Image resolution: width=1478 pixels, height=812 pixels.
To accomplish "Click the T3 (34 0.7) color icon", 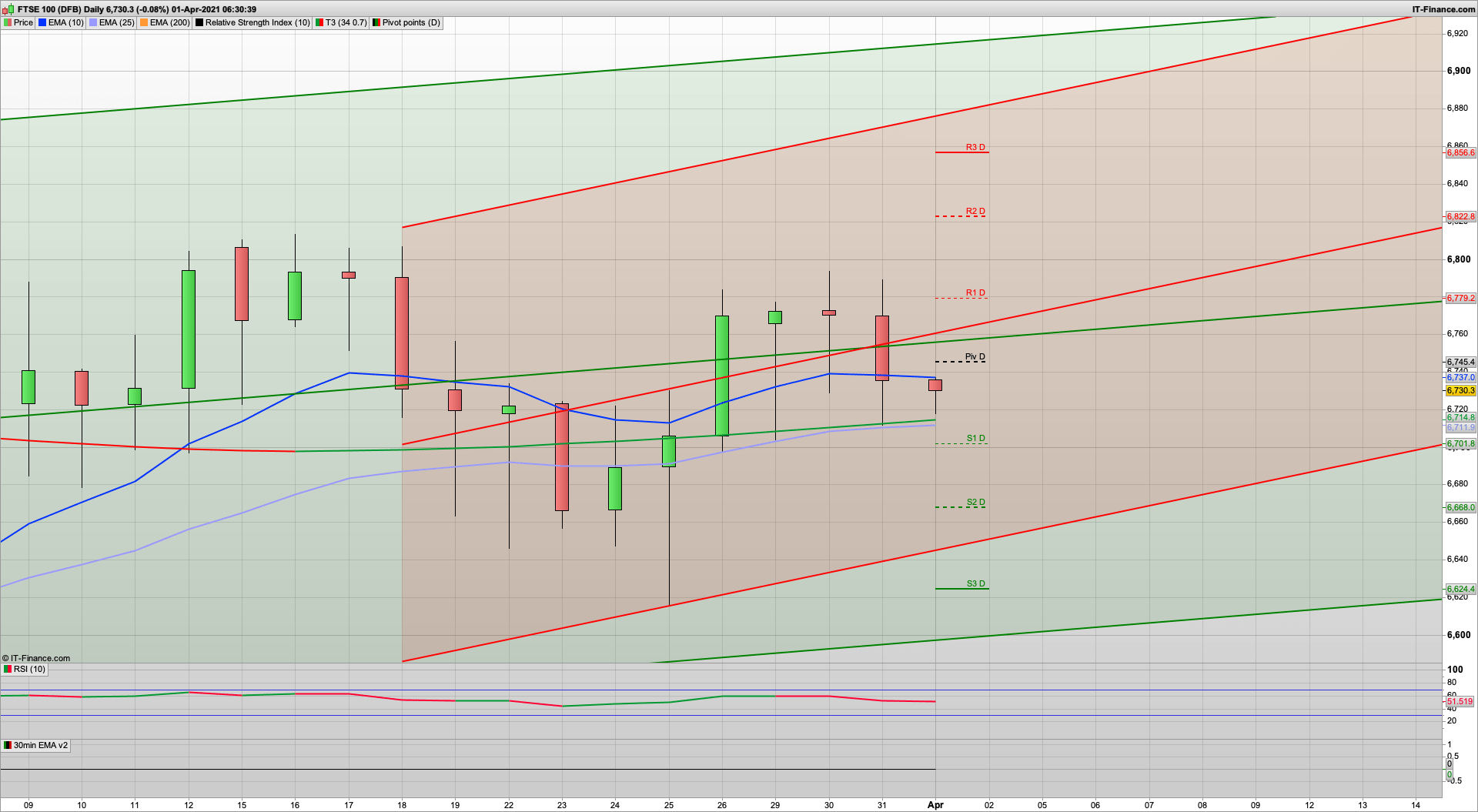I will tap(319, 22).
